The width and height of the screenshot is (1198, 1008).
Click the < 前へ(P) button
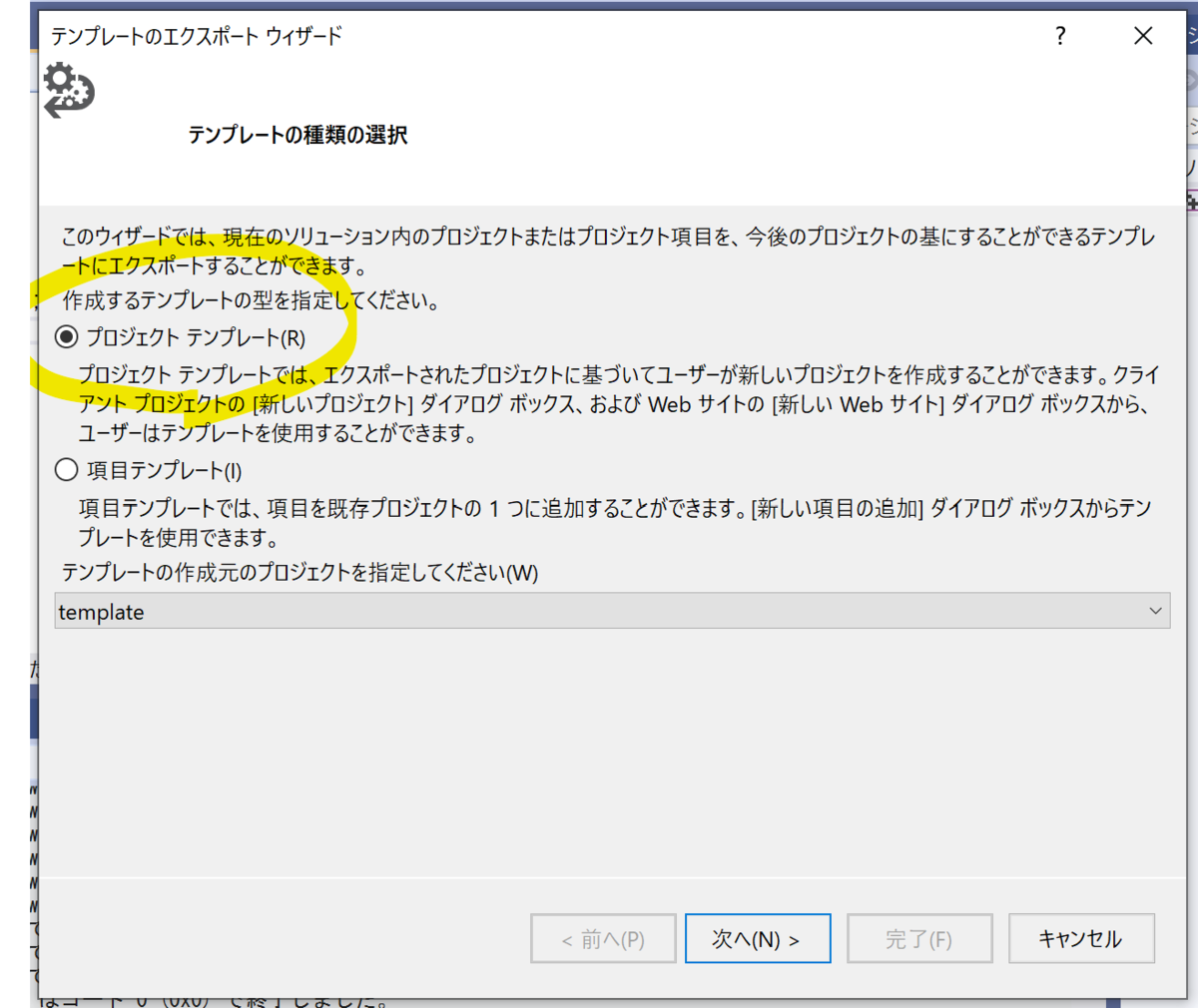603,938
